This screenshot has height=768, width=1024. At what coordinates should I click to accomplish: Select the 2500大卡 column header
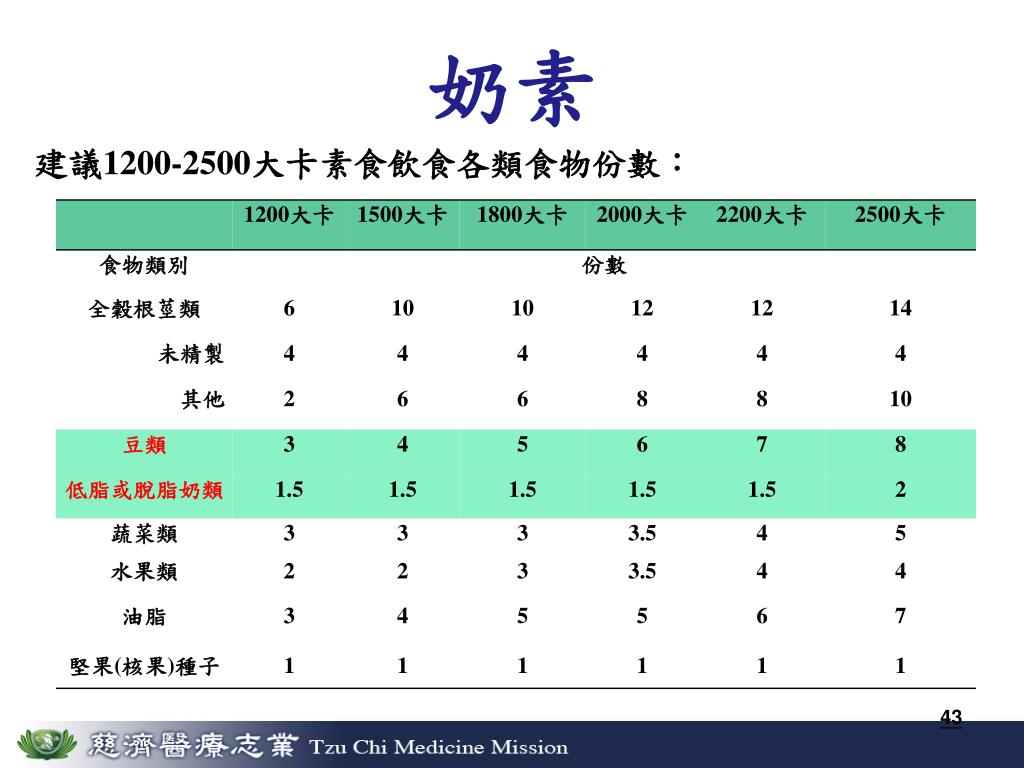pyautogui.click(x=900, y=215)
